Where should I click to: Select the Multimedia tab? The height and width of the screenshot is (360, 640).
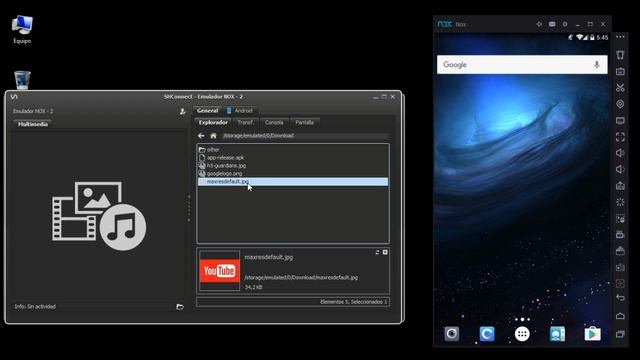(33, 124)
